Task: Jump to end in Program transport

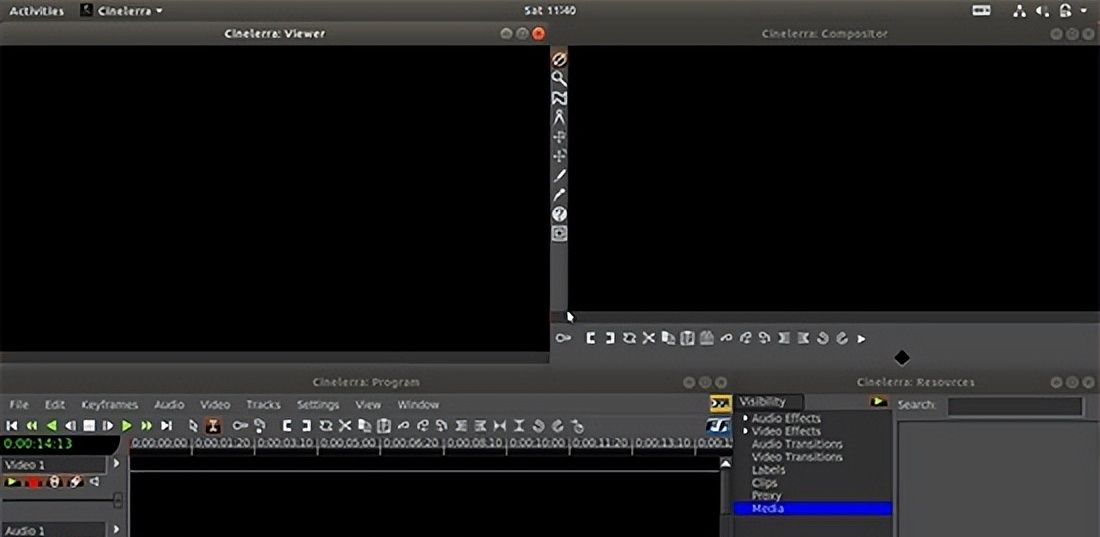Action: pyautogui.click(x=166, y=425)
